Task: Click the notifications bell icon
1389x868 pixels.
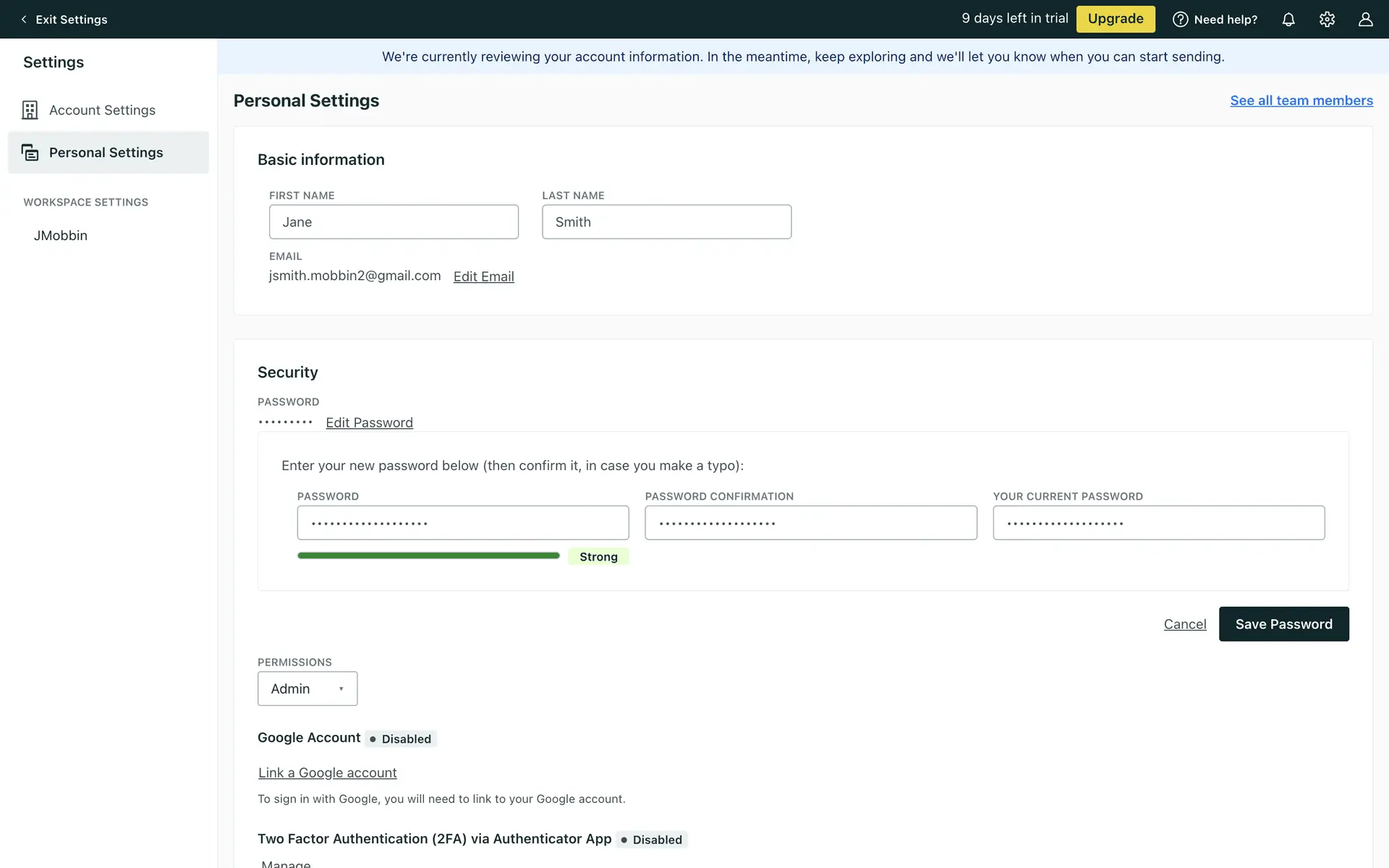Action: tap(1288, 20)
